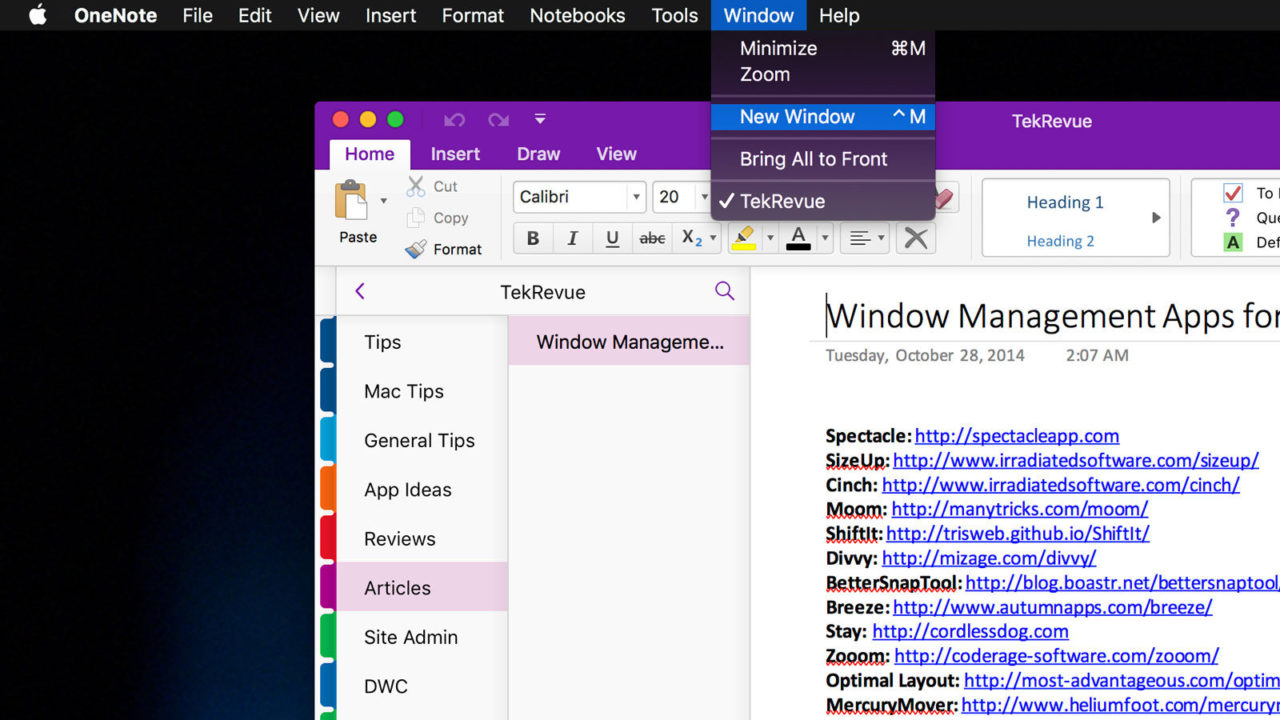
Task: Switch to the View ribbon tab
Action: click(616, 154)
